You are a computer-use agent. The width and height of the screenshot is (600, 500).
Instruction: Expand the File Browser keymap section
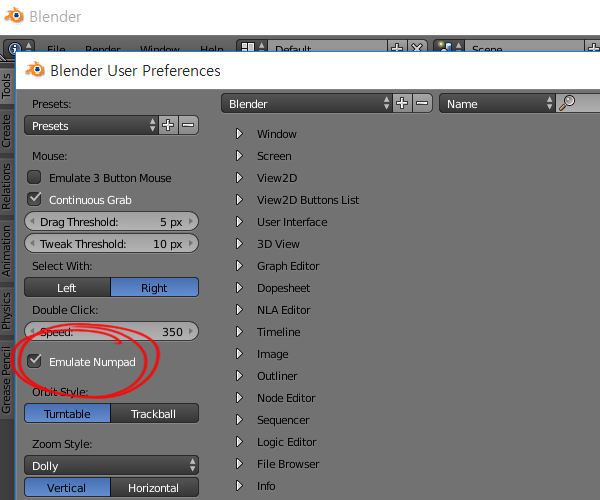pyautogui.click(x=240, y=464)
